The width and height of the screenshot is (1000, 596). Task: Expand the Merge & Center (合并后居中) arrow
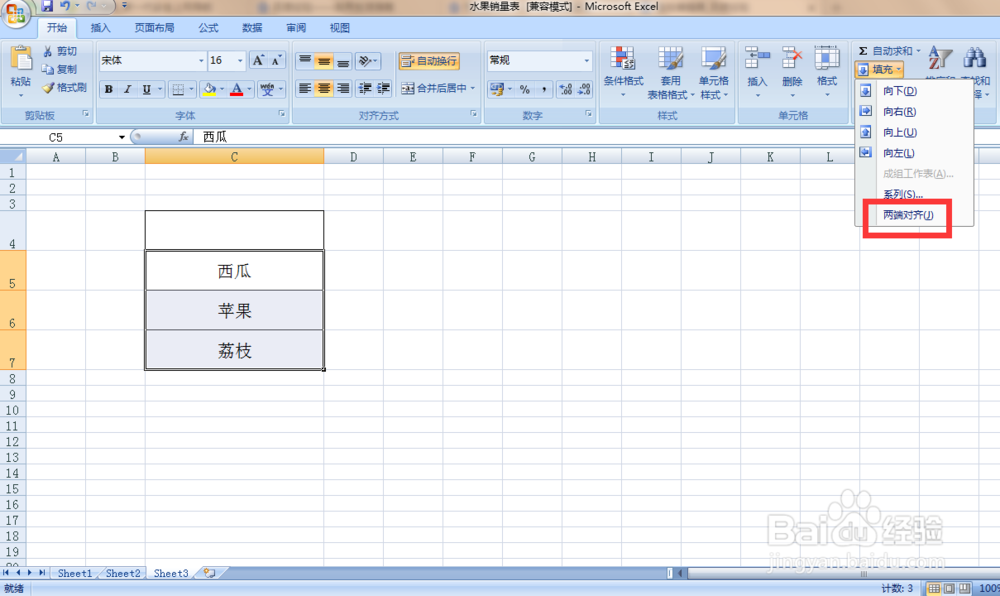pyautogui.click(x=473, y=89)
